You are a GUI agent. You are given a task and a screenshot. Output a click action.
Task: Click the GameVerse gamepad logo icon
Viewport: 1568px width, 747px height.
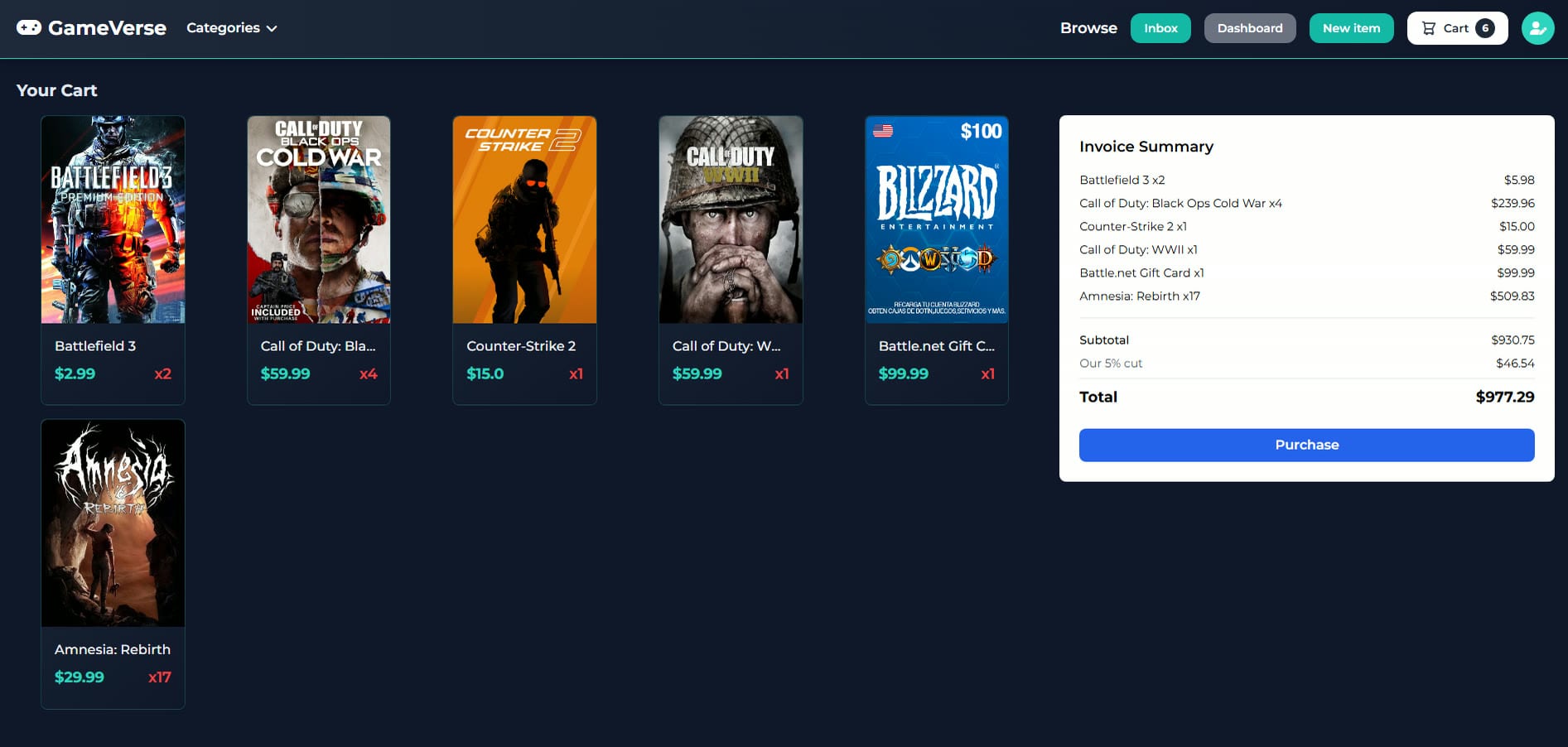click(x=29, y=27)
